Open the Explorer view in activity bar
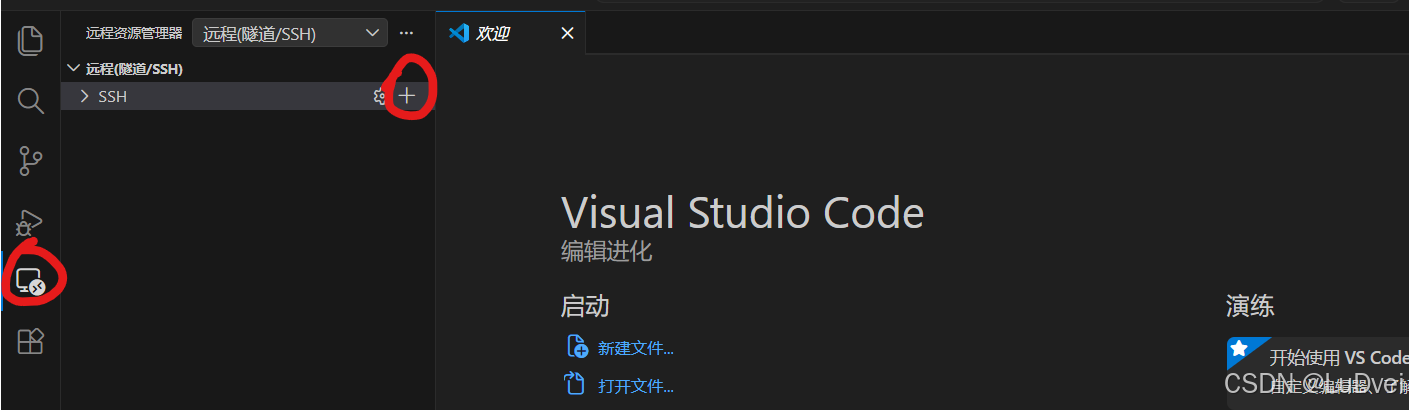Viewport: 1409px width, 410px height. point(31,41)
